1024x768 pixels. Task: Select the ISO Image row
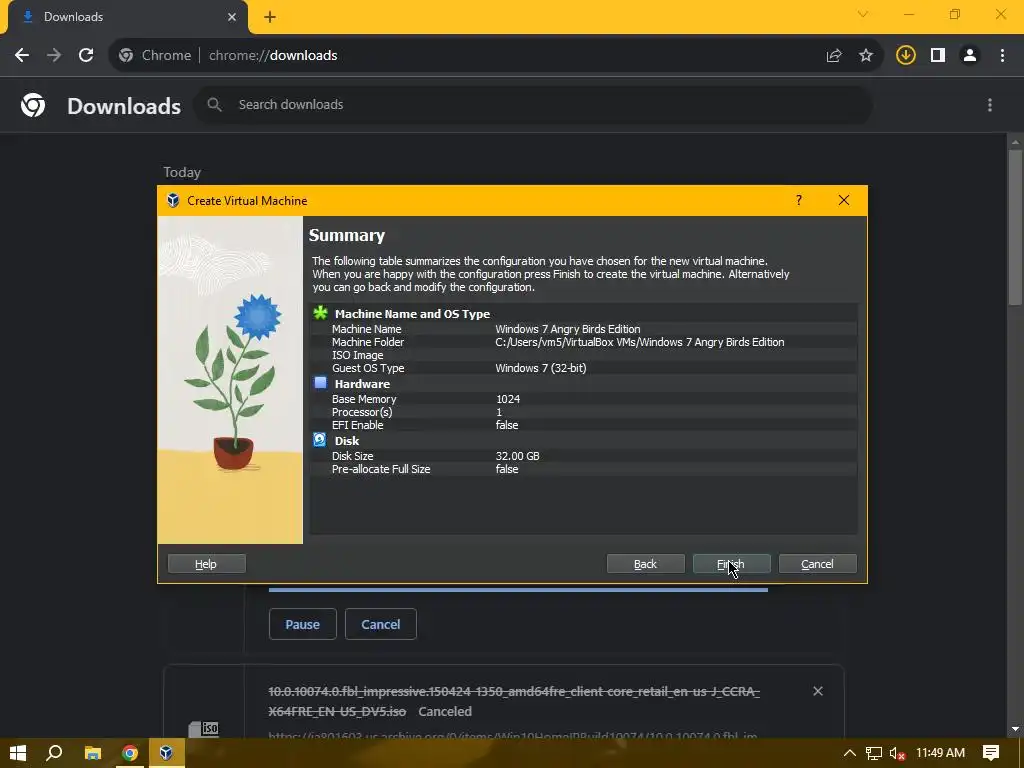pyautogui.click(x=583, y=355)
